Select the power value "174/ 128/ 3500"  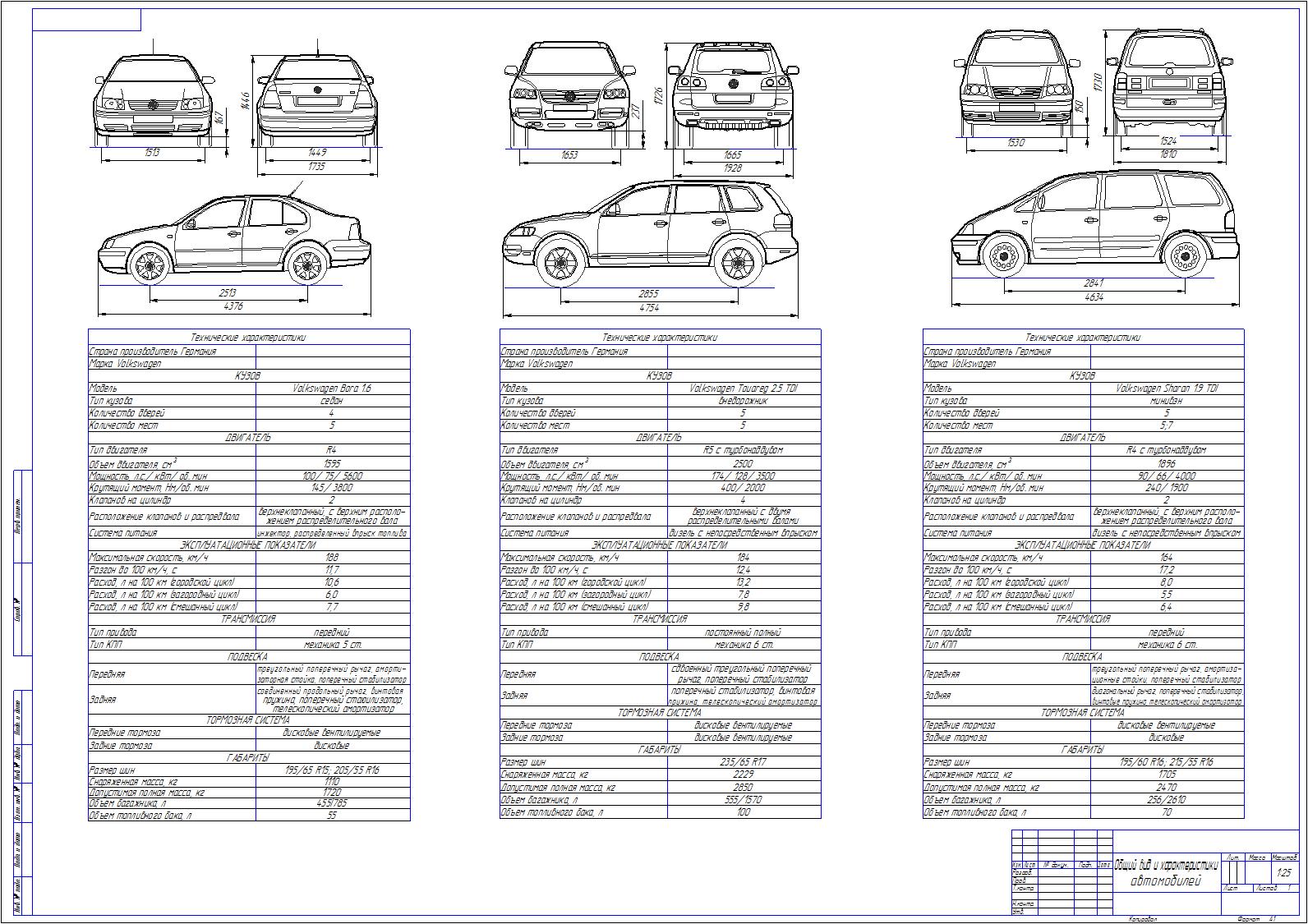coord(744,476)
